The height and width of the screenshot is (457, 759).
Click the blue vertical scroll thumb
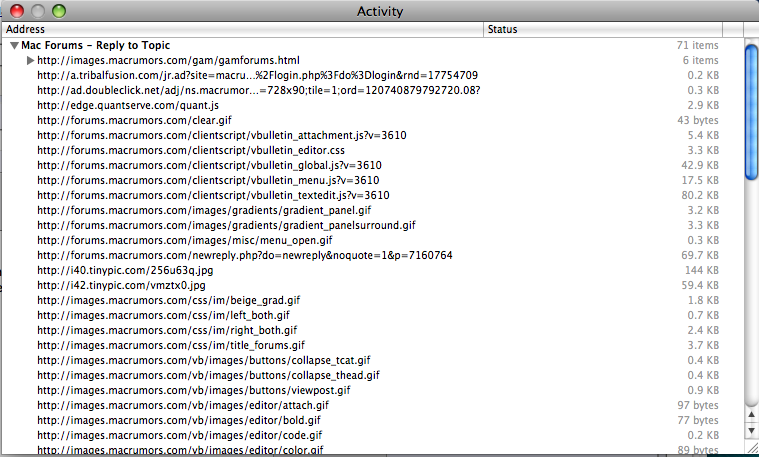(x=751, y=112)
